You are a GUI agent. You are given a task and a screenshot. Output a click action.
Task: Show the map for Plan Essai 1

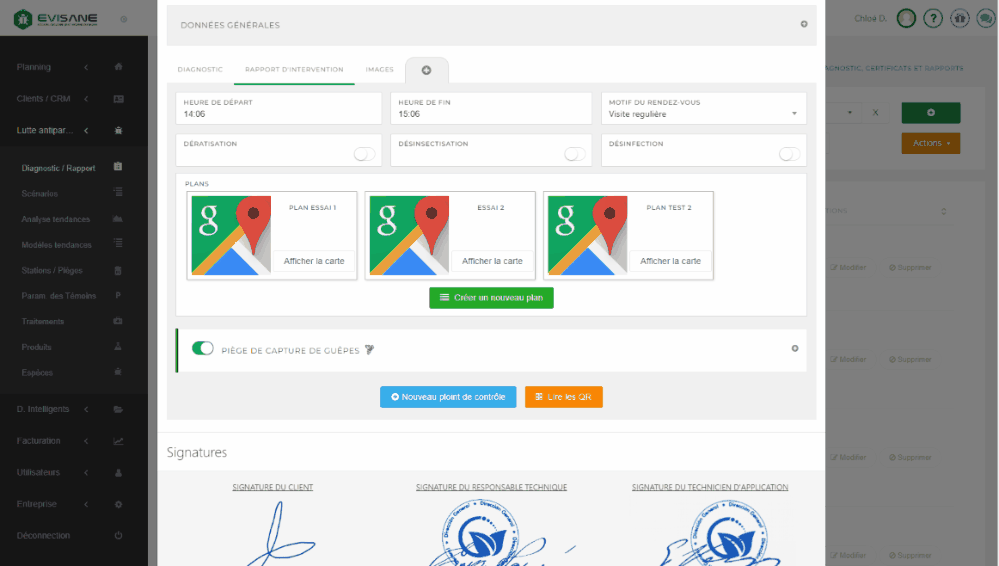tap(313, 261)
